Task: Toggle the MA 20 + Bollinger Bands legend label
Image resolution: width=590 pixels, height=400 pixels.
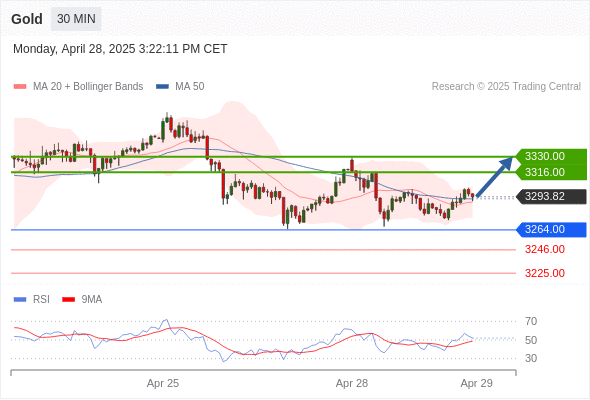Action: pos(88,87)
